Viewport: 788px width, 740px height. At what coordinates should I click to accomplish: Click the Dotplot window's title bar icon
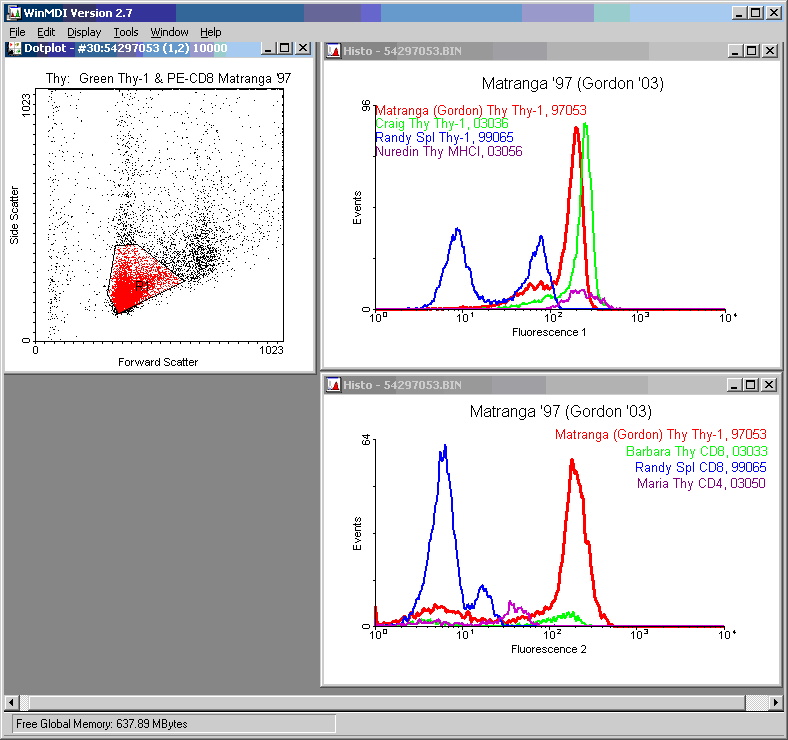click(14, 48)
